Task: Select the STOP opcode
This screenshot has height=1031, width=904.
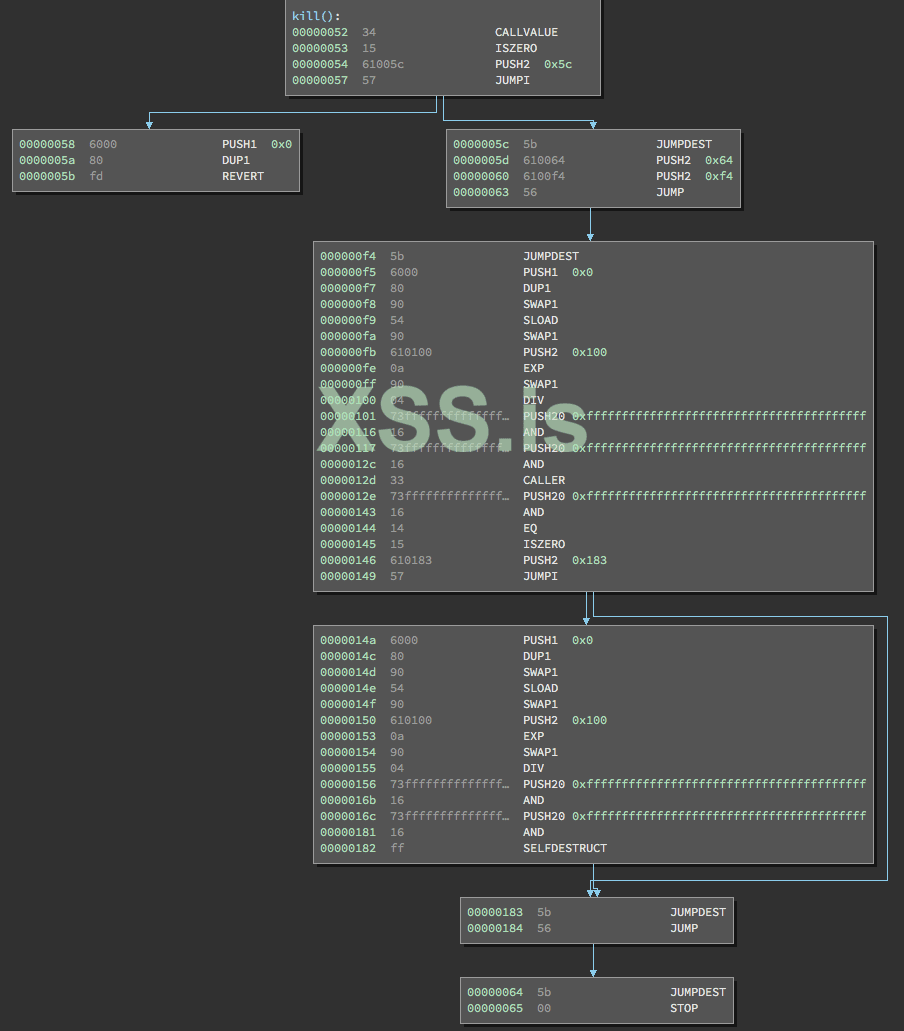Action: pyautogui.click(x=684, y=1008)
